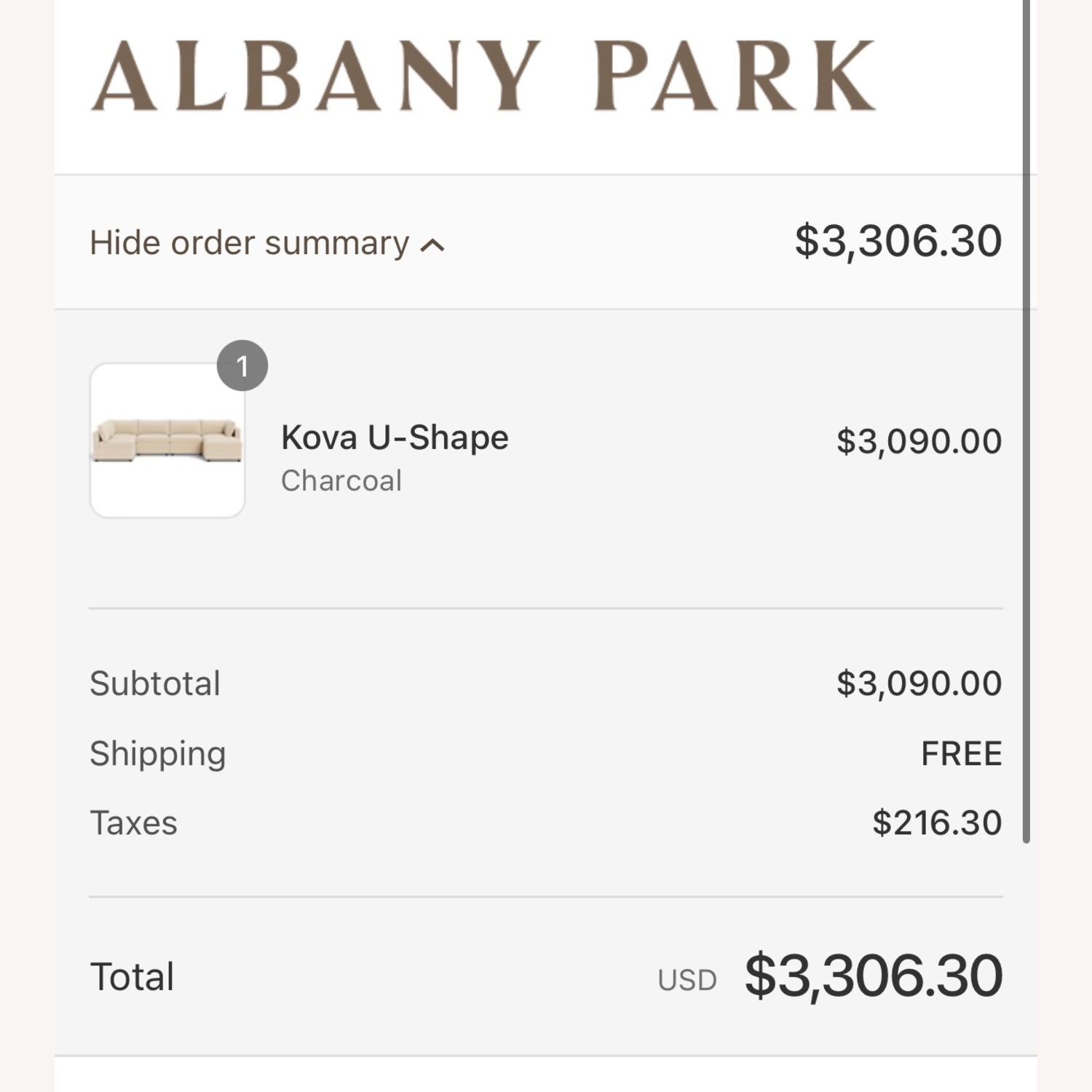The height and width of the screenshot is (1092, 1092).
Task: Click the Total label
Action: 132,976
